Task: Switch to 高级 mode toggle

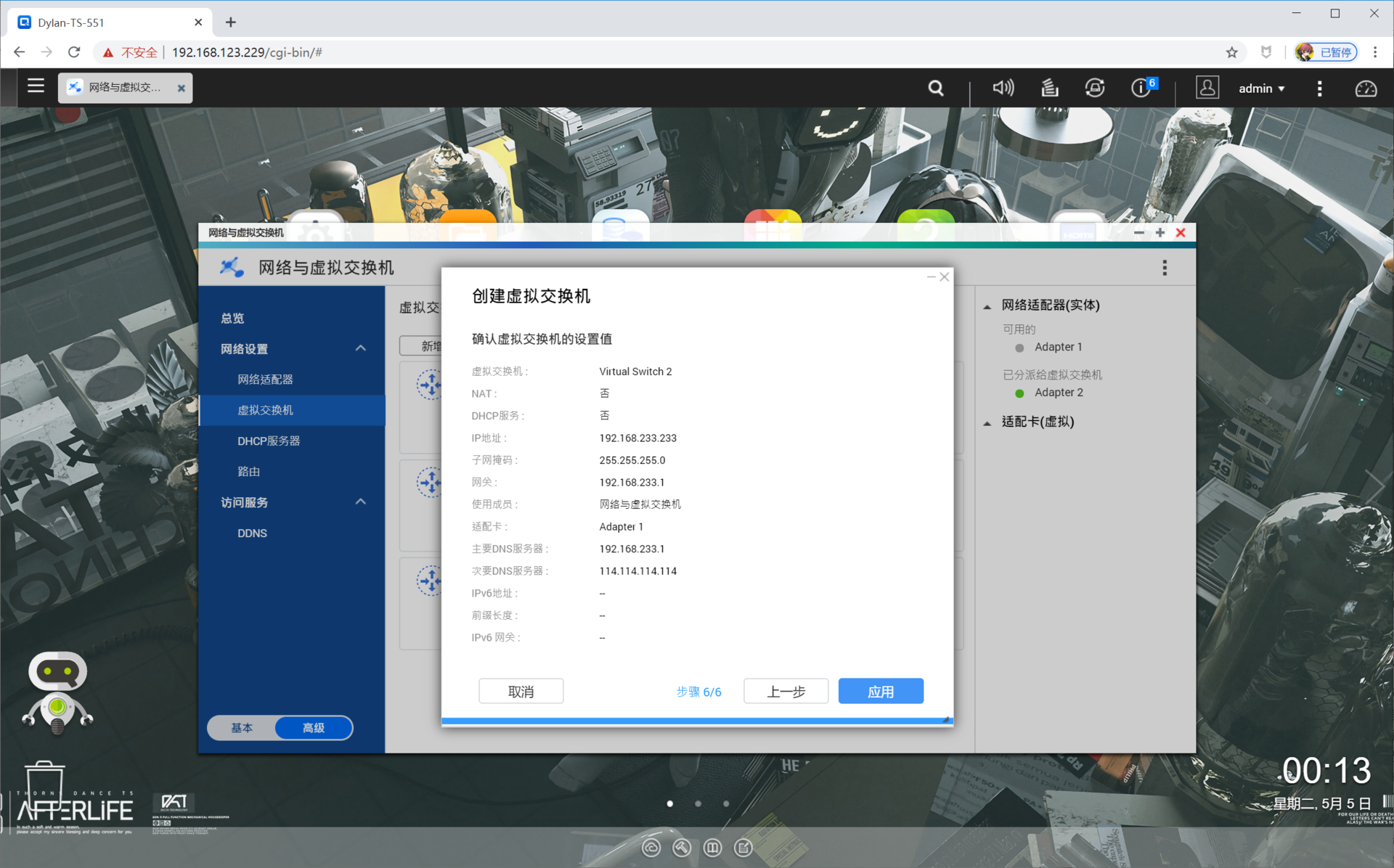Action: point(314,727)
